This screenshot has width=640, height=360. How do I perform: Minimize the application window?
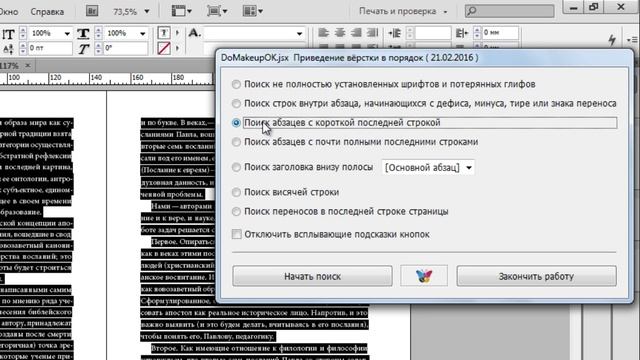coord(573,7)
